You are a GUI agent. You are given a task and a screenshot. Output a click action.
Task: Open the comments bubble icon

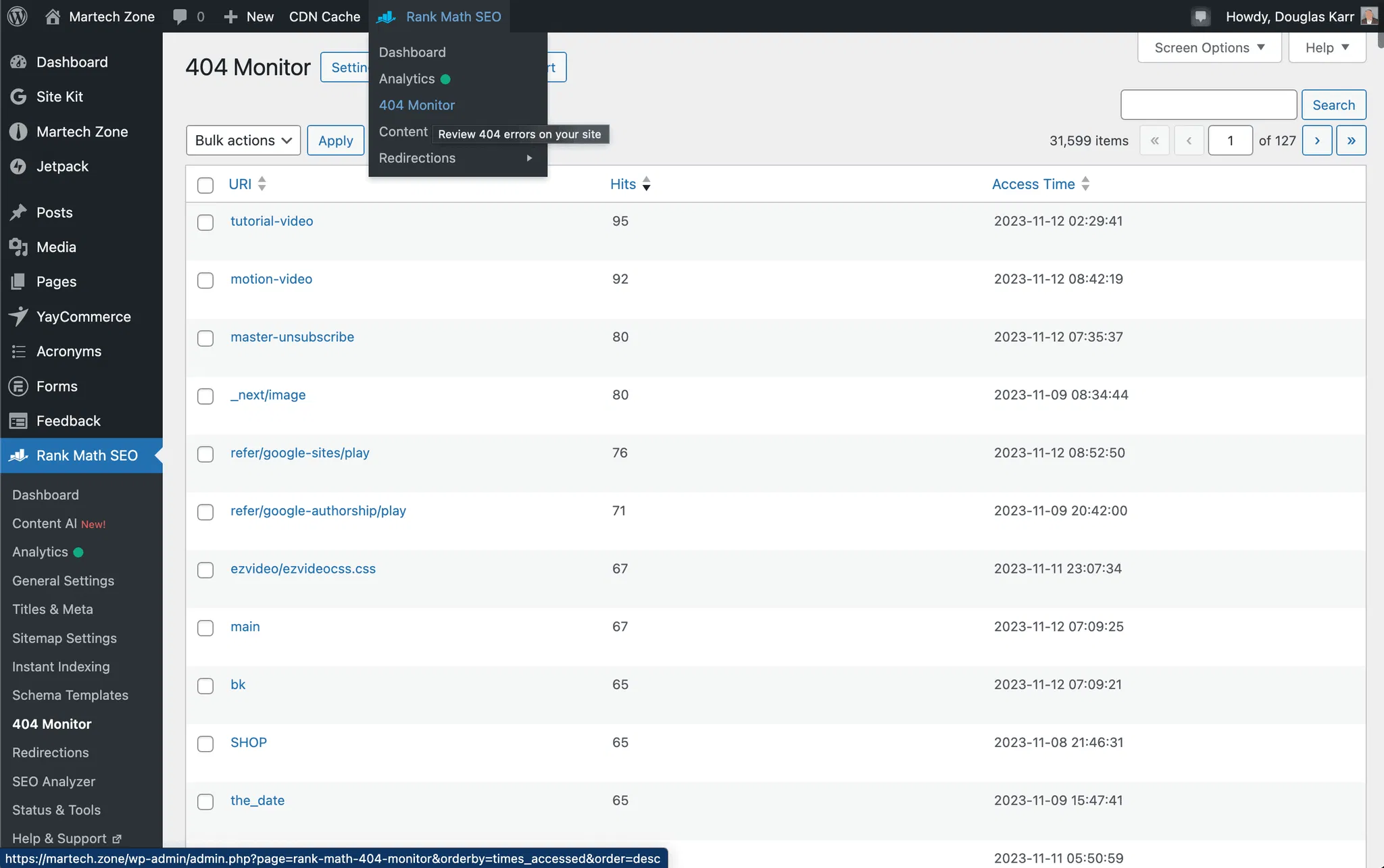click(x=180, y=16)
